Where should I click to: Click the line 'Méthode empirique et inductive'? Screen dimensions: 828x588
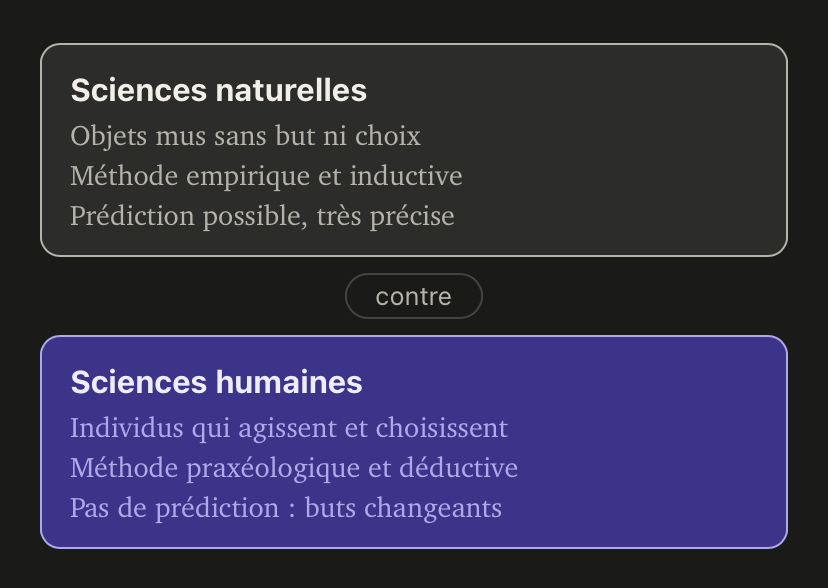(266, 176)
